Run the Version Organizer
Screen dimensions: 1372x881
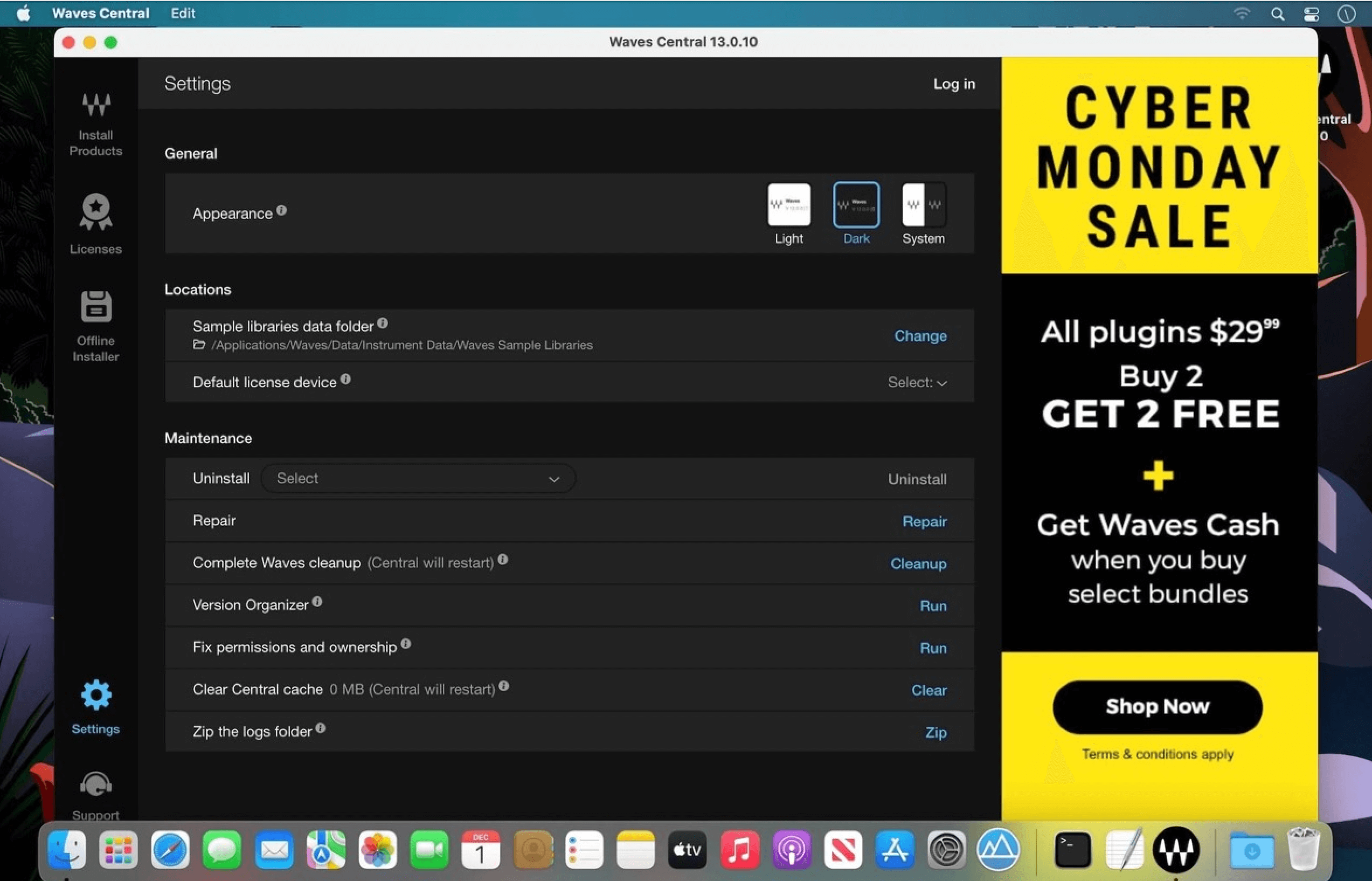coord(933,606)
